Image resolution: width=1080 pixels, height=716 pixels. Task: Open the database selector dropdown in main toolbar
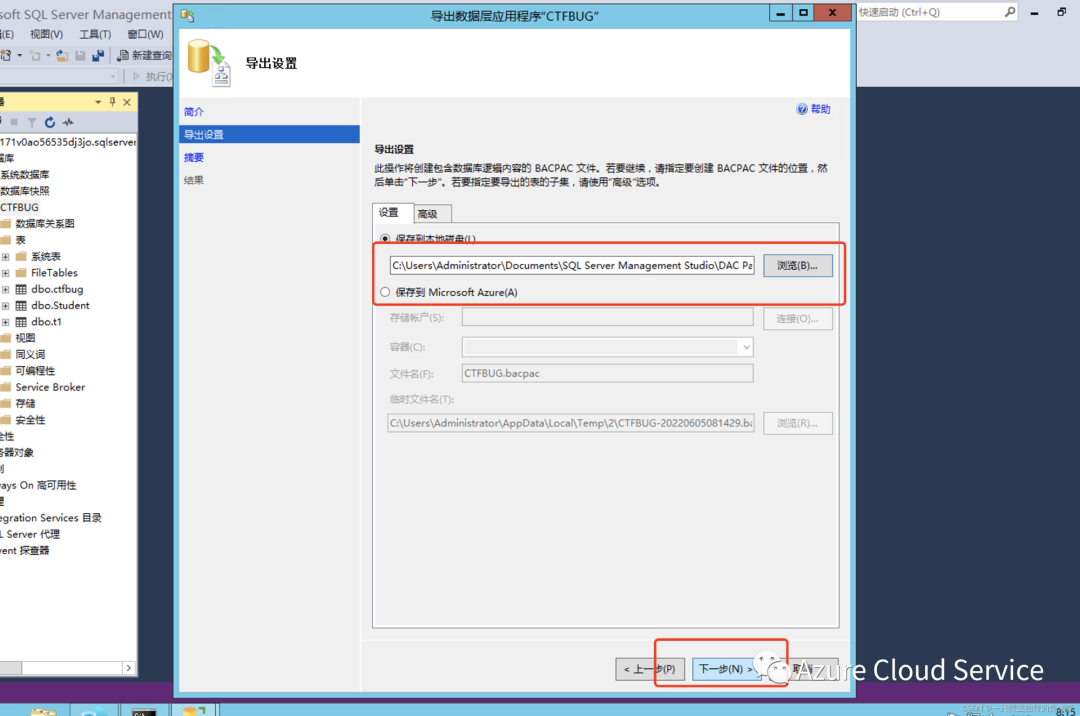[113, 76]
